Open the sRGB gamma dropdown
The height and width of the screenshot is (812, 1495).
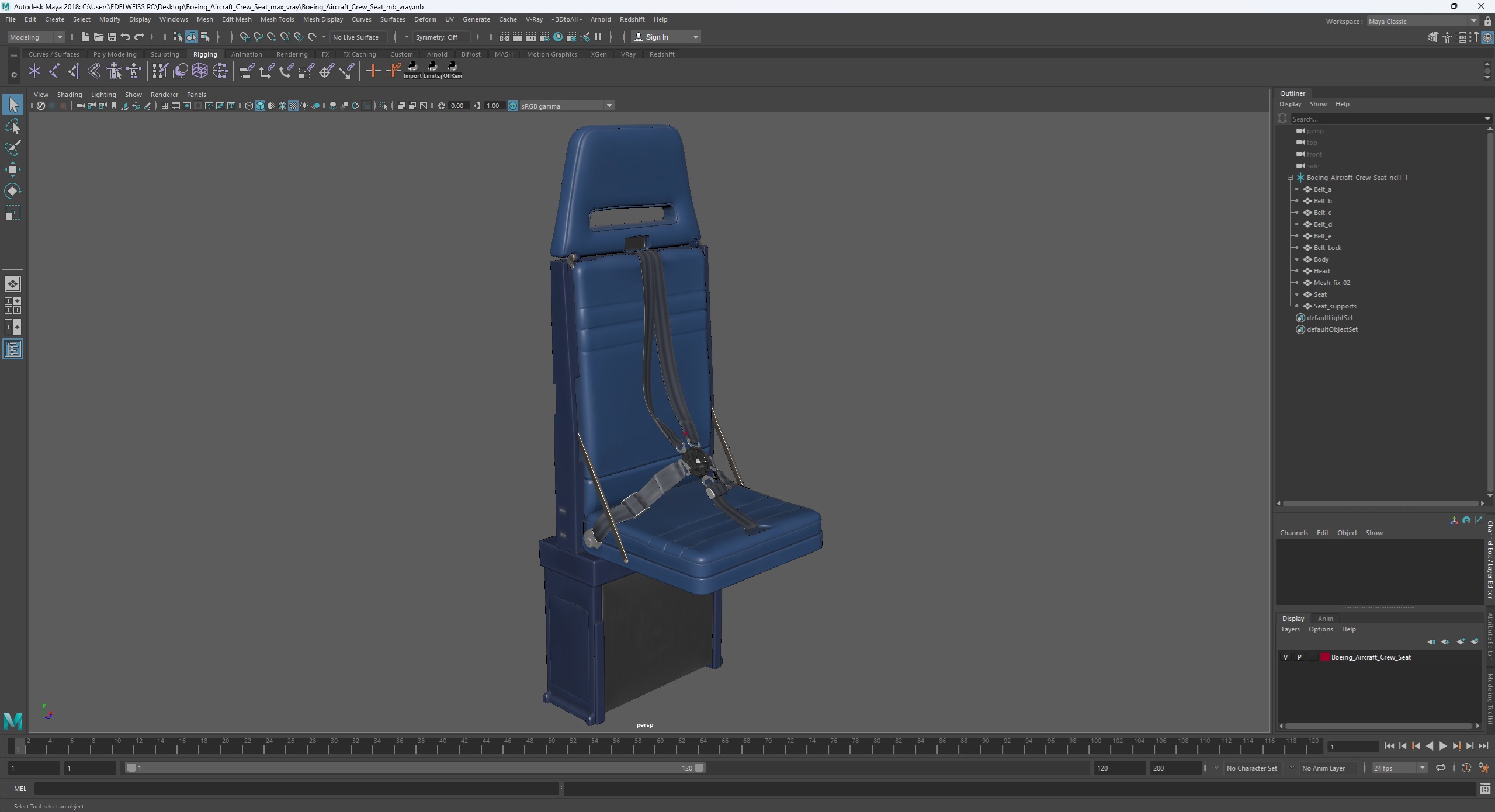609,106
